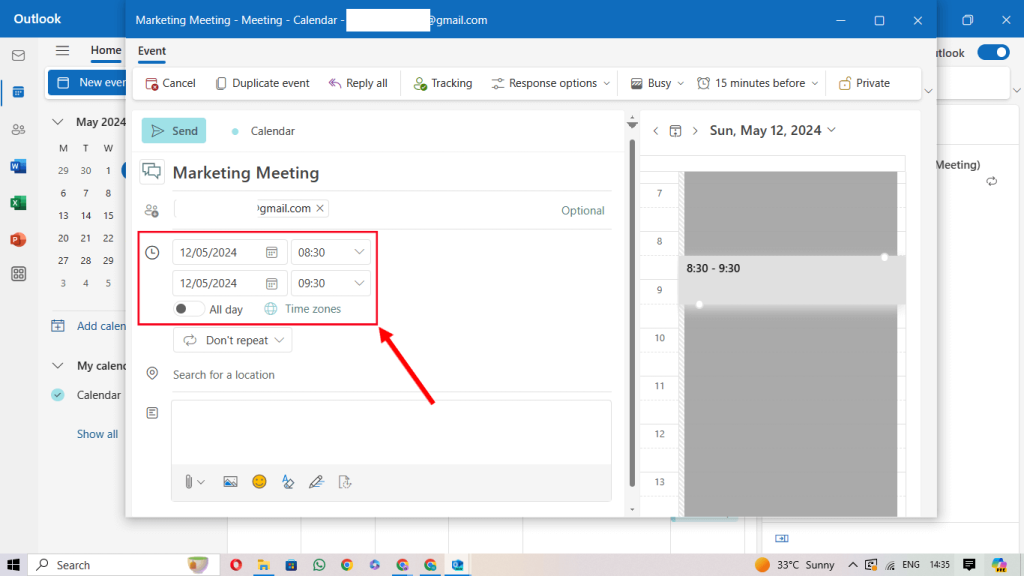Collapse the May 2024 mini calendar
The width and height of the screenshot is (1024, 576).
pos(57,122)
